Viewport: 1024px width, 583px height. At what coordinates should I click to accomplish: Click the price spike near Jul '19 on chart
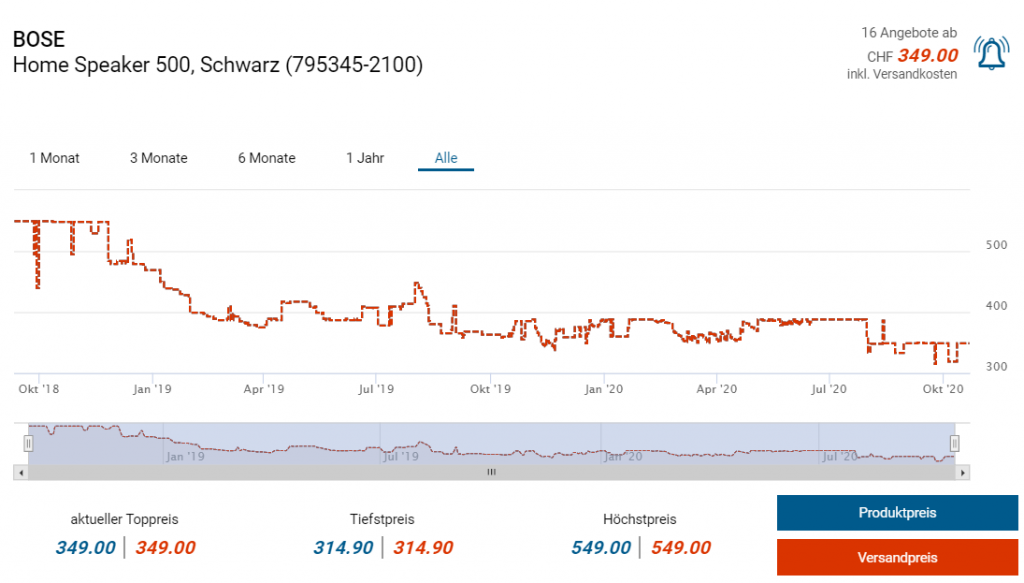click(x=416, y=284)
